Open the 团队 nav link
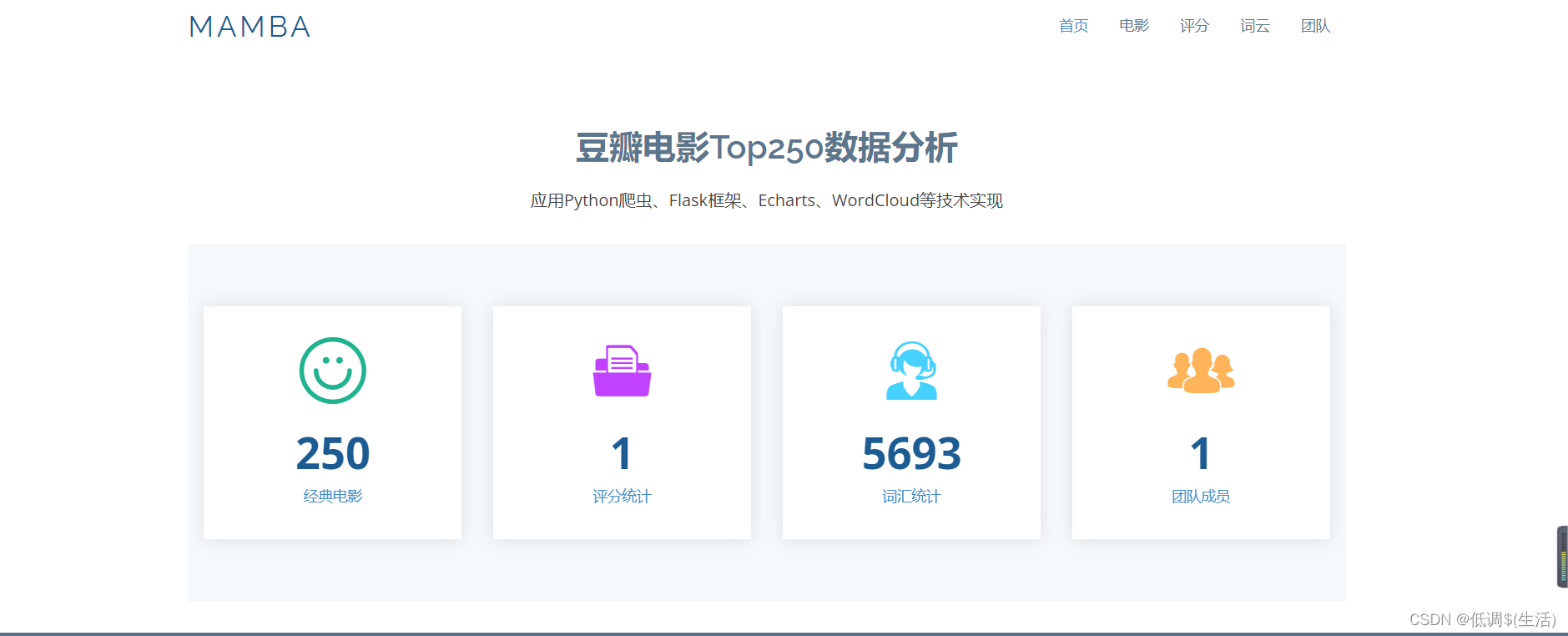This screenshot has height=636, width=1568. (x=1315, y=26)
